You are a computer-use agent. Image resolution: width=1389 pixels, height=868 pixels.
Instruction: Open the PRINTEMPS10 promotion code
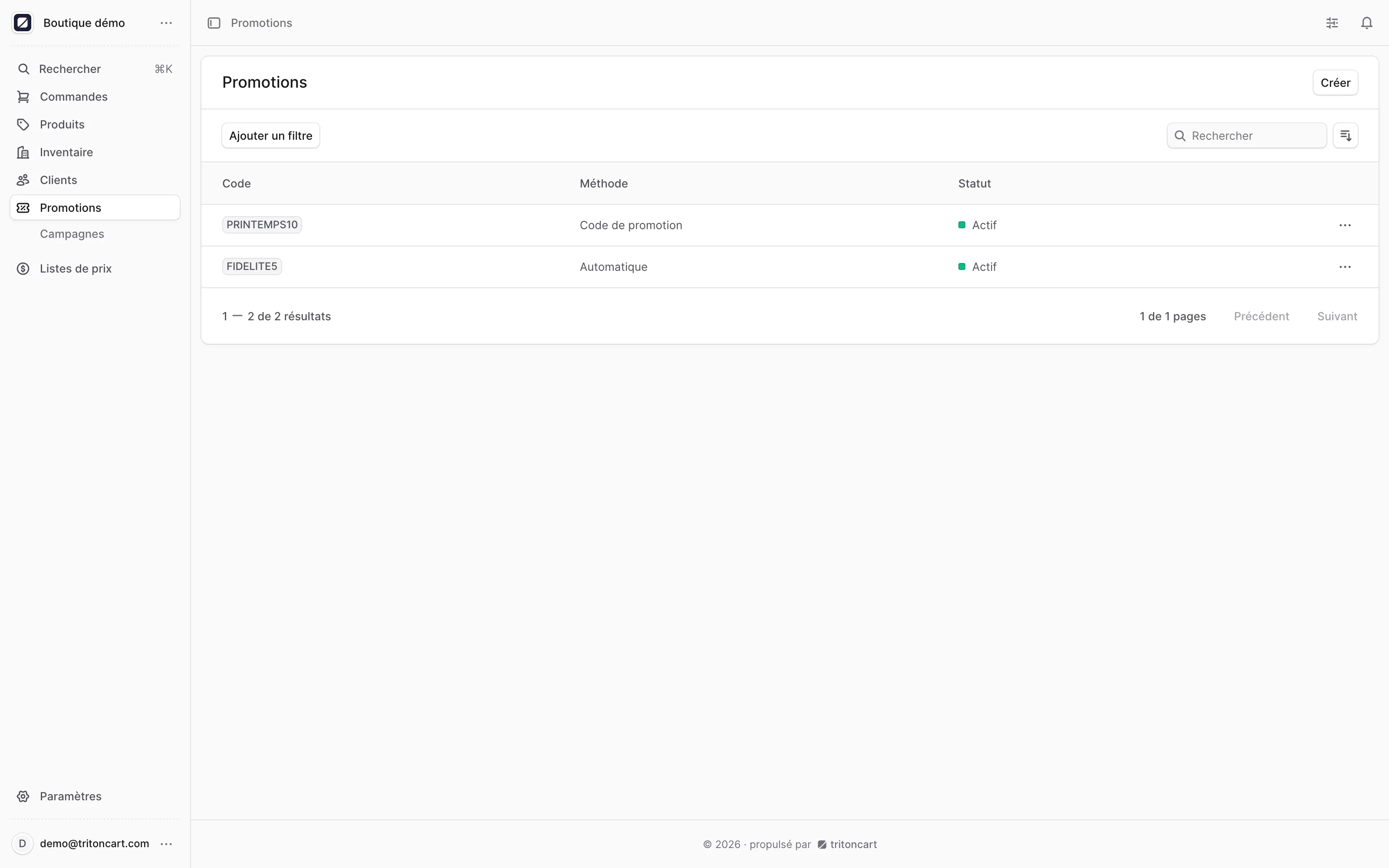pyautogui.click(x=262, y=224)
